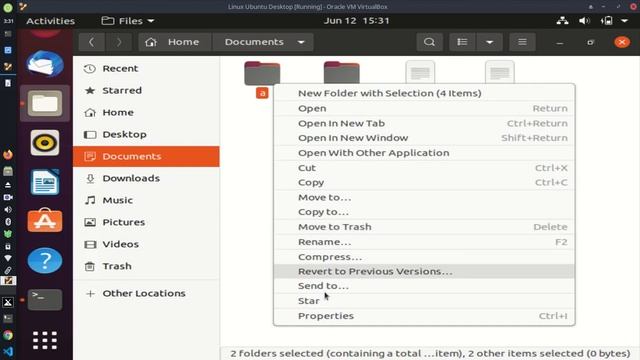Select Revert to Previous Versions…
The image size is (640, 360).
[x=424, y=271]
